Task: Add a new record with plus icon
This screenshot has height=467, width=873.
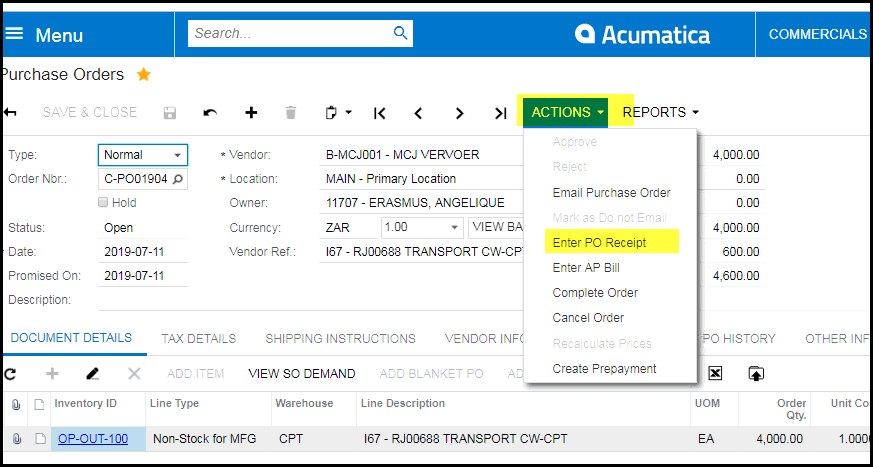Action: click(x=251, y=113)
